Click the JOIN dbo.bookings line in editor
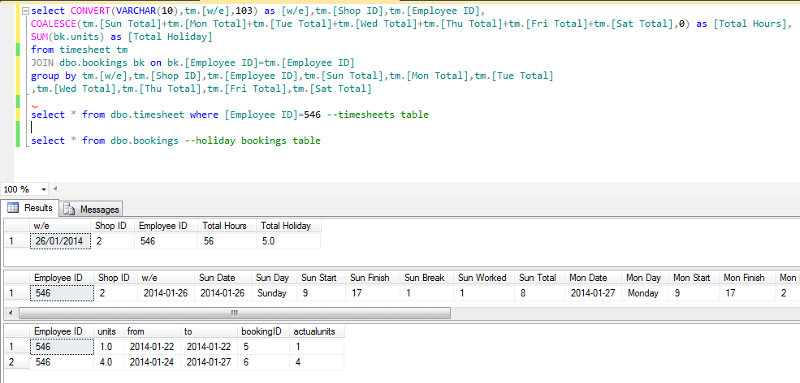 click(x=193, y=63)
